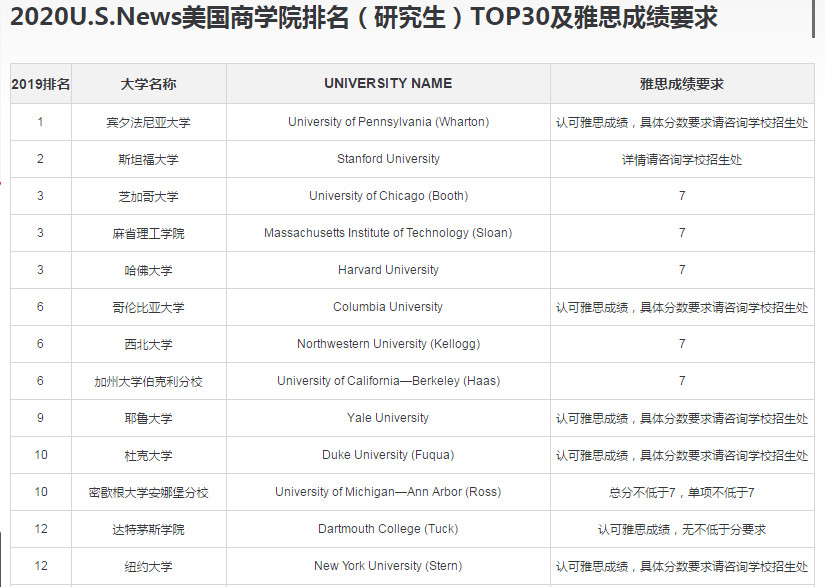Select the header cell 大学名称
The image size is (825, 587).
point(148,84)
